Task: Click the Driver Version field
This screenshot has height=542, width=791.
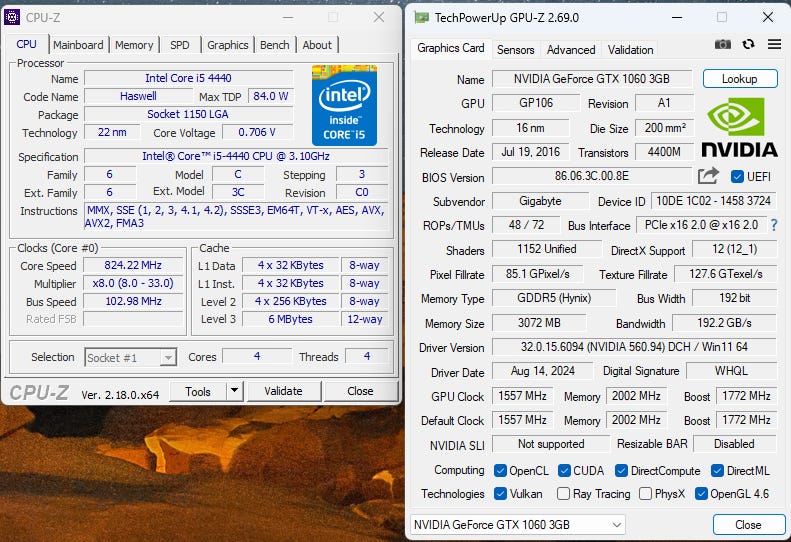Action: pyautogui.click(x=634, y=347)
